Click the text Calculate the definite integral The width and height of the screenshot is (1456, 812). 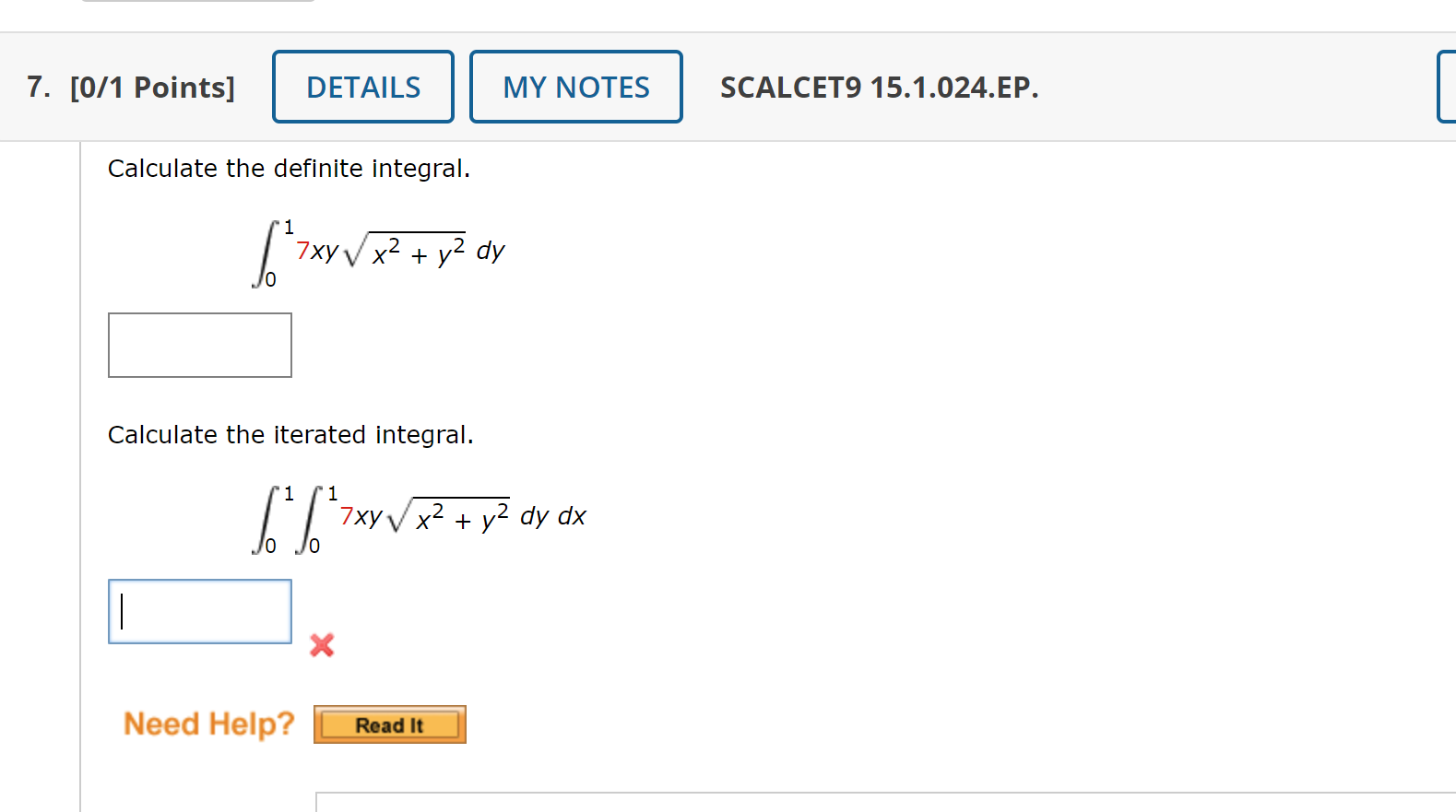pyautogui.click(x=289, y=168)
